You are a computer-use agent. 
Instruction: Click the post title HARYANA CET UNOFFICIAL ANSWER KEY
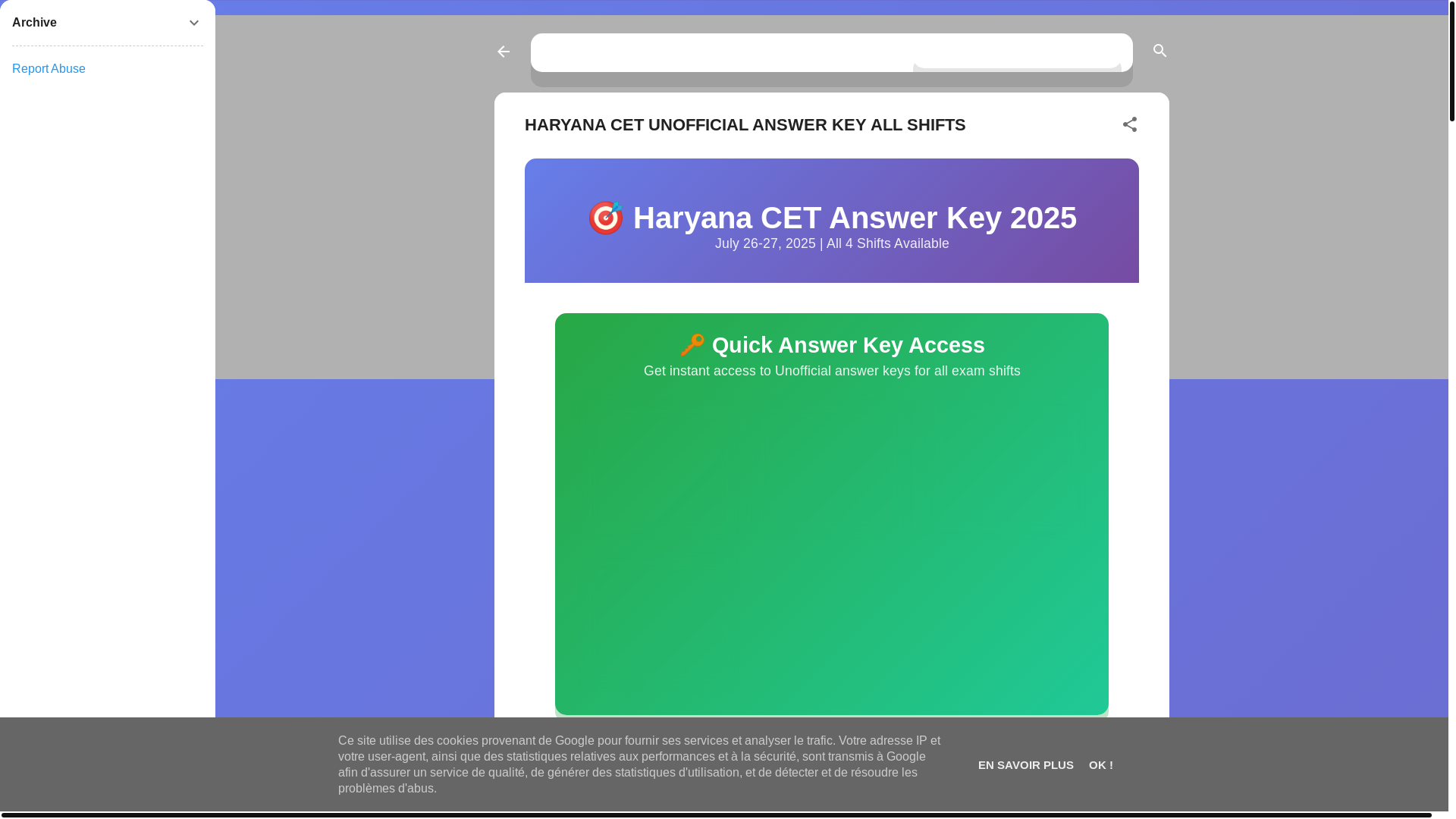point(745,124)
